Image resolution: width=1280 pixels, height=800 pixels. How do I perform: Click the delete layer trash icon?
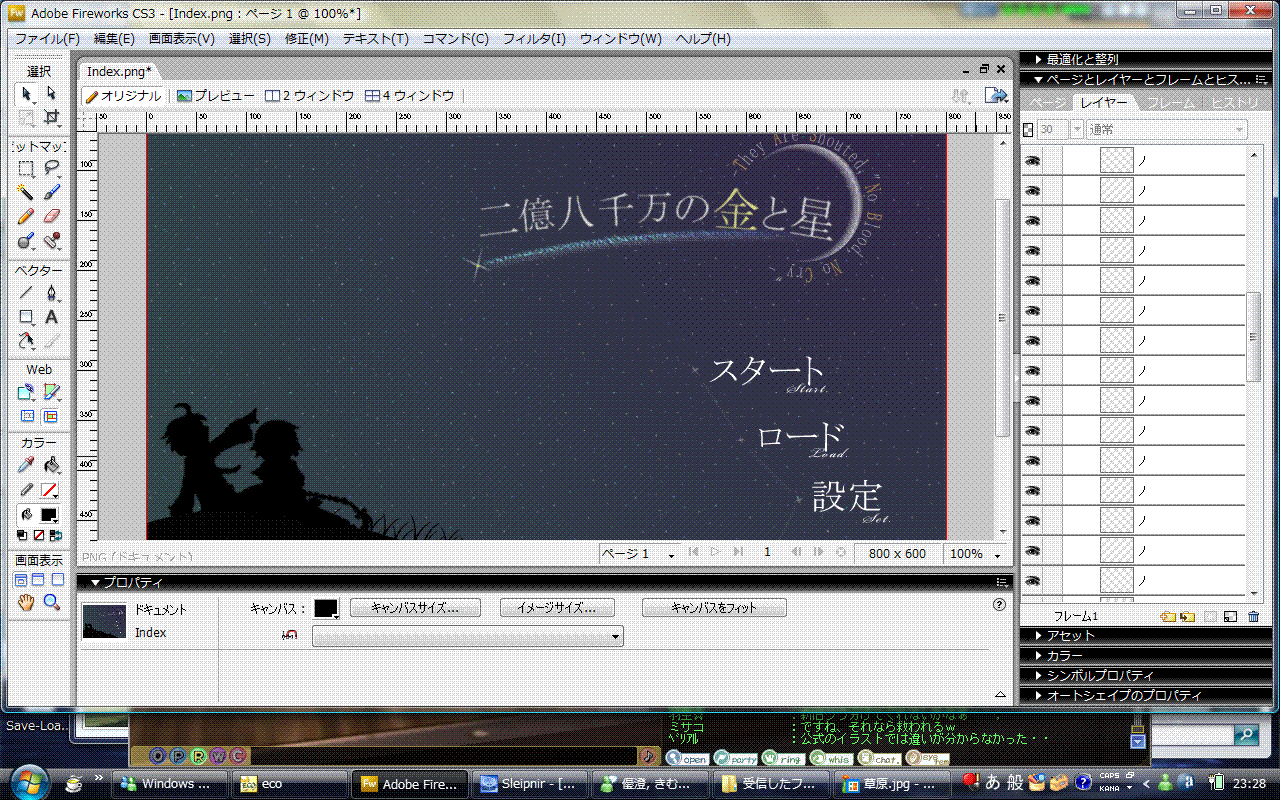tap(1254, 617)
